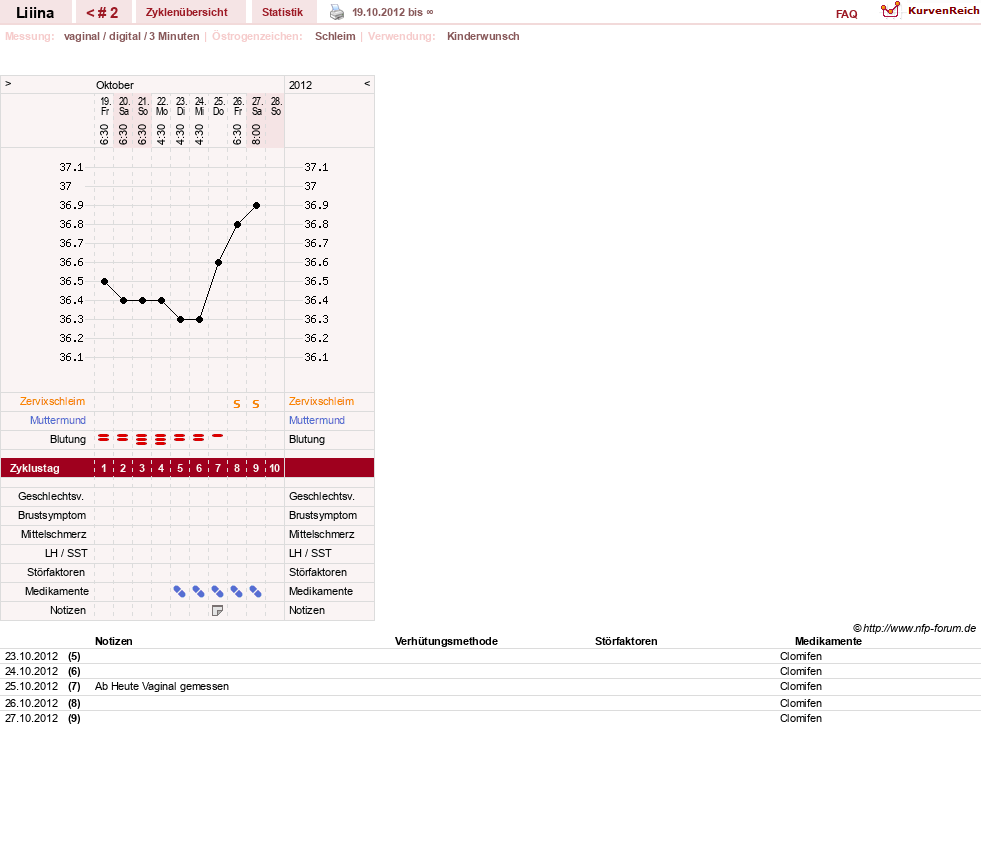Select the 36.4 temperature point on Oct 20
The image size is (981, 860).
(x=123, y=301)
